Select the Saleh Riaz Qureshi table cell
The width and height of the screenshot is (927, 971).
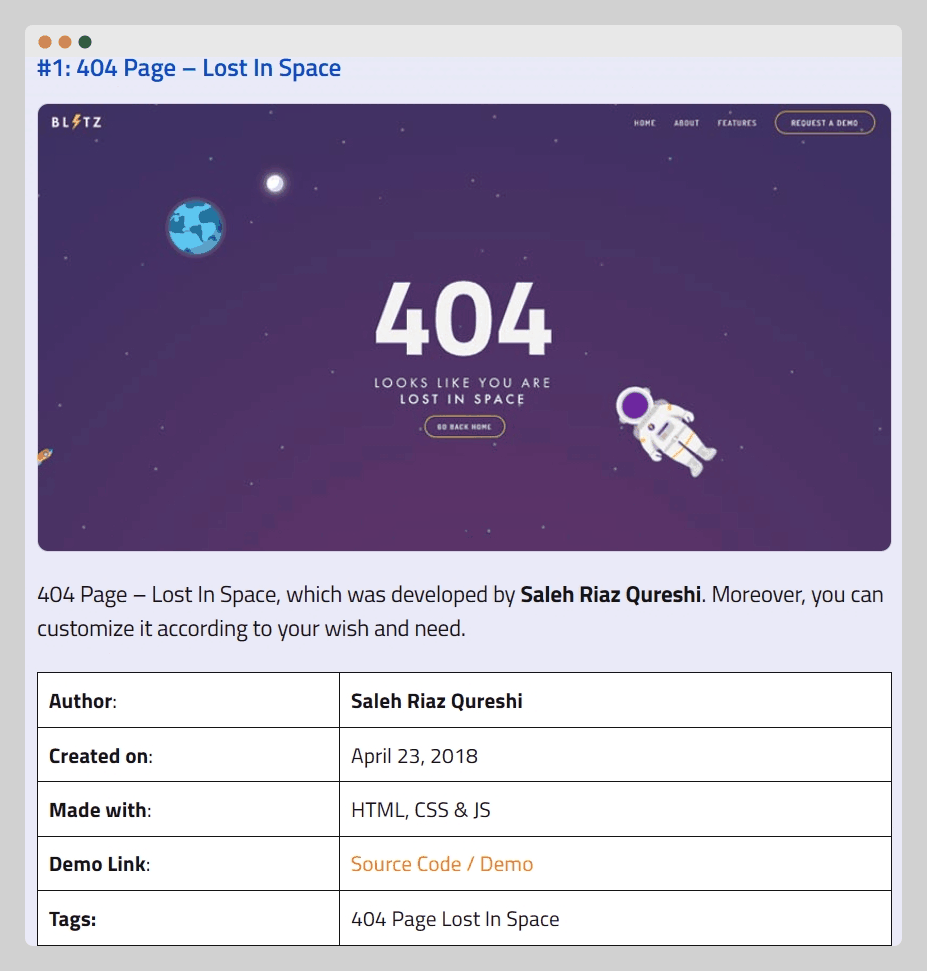tap(437, 701)
